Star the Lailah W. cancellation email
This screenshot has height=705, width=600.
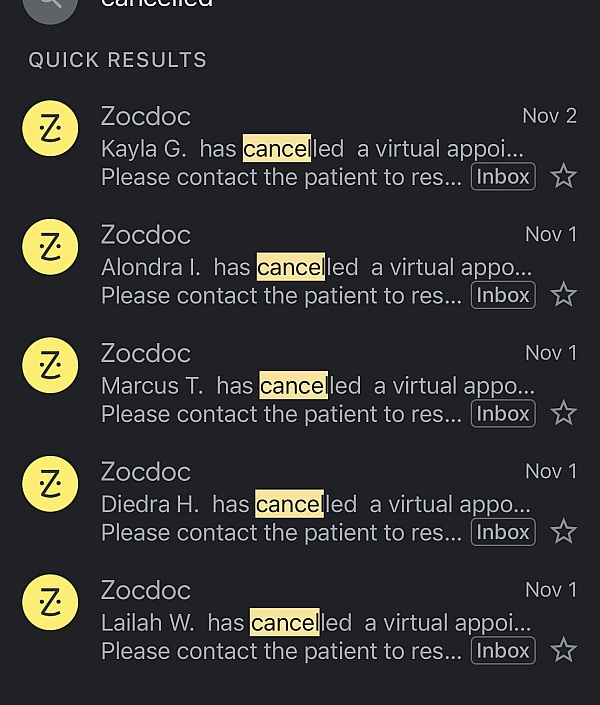point(564,650)
